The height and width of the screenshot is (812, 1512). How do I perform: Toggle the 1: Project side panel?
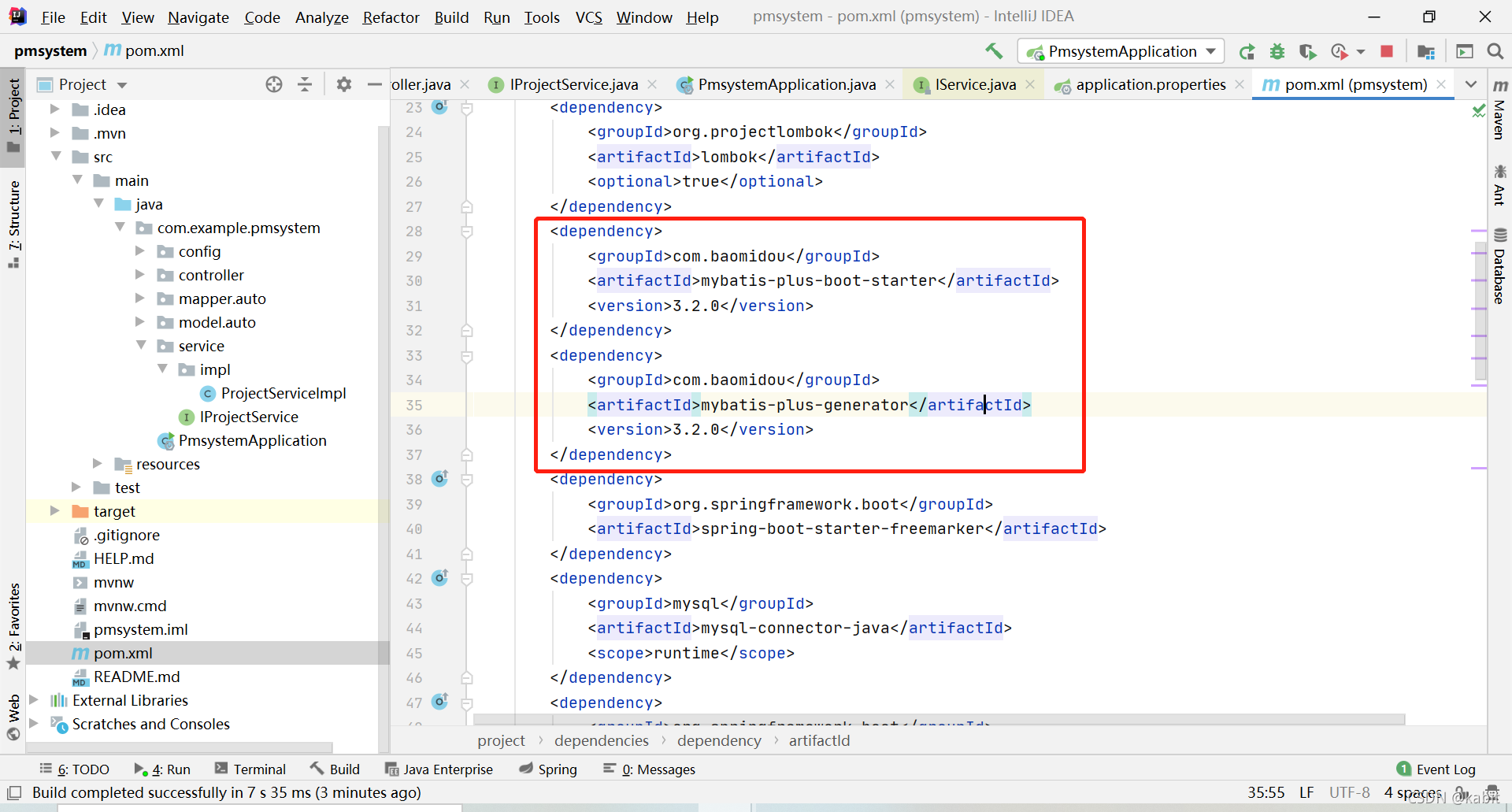[x=13, y=116]
